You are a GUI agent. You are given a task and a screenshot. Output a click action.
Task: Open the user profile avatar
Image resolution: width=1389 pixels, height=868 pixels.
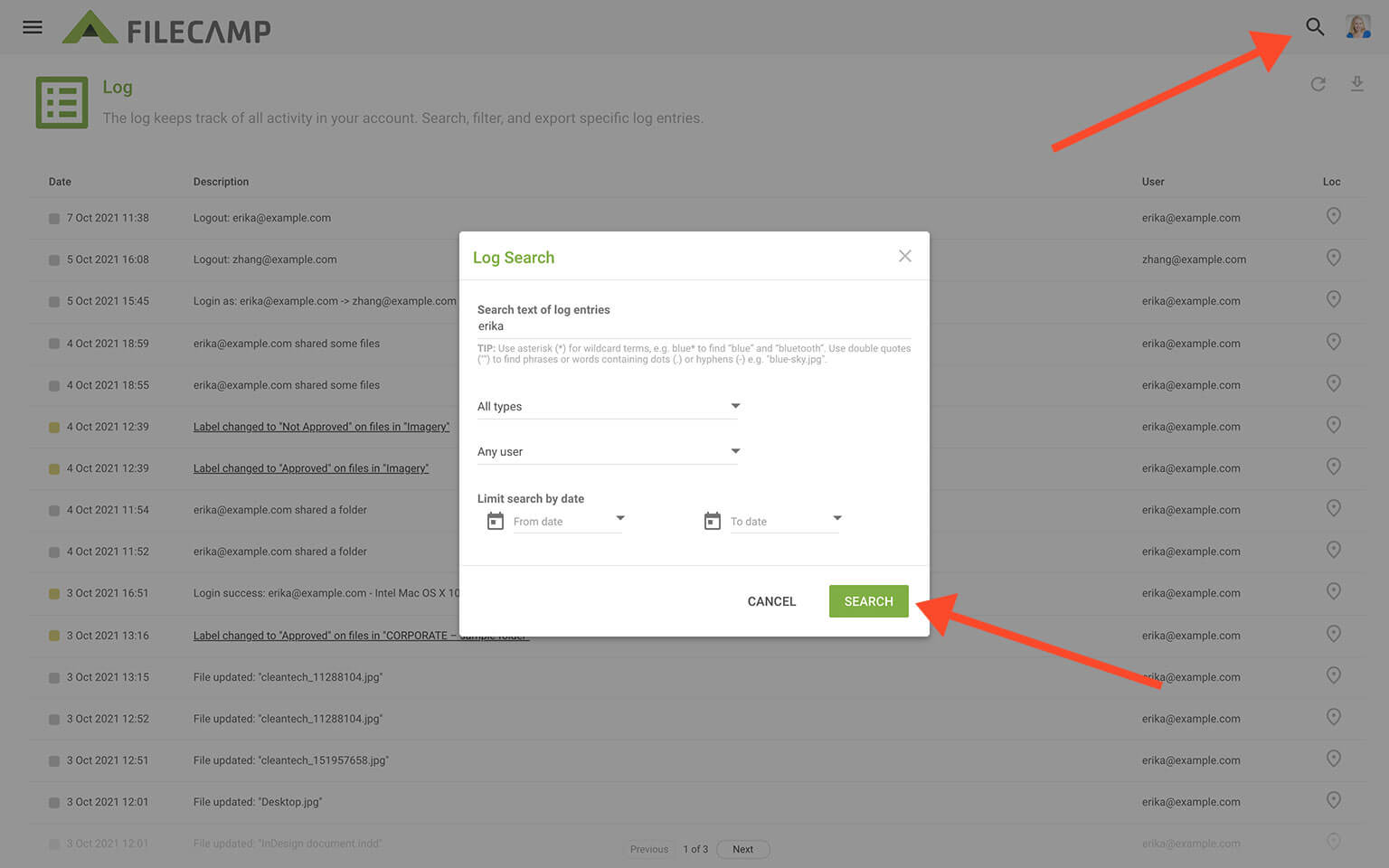pos(1357,27)
